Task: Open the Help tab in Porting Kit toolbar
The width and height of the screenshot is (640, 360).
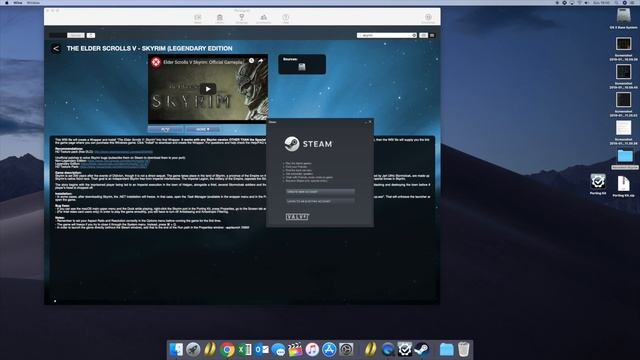Action: pyautogui.click(x=286, y=18)
